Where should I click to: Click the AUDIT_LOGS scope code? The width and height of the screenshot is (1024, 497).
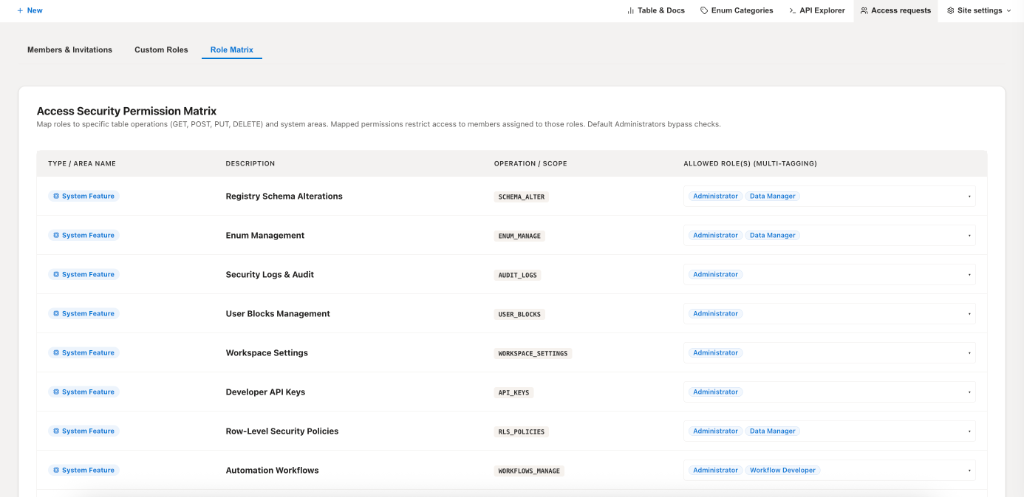pyautogui.click(x=517, y=275)
